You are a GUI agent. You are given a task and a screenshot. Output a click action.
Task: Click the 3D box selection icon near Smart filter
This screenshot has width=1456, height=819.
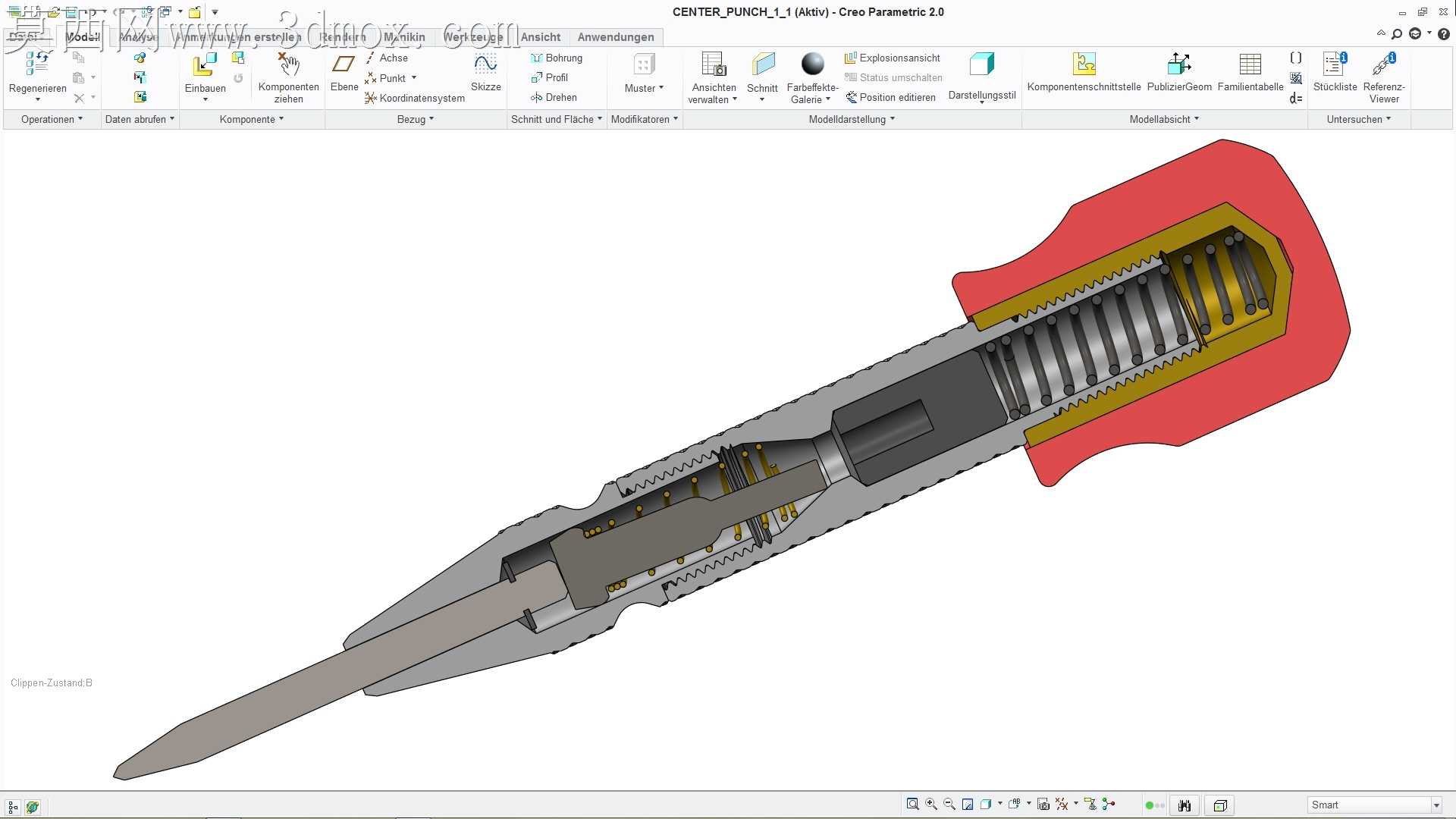1220,805
